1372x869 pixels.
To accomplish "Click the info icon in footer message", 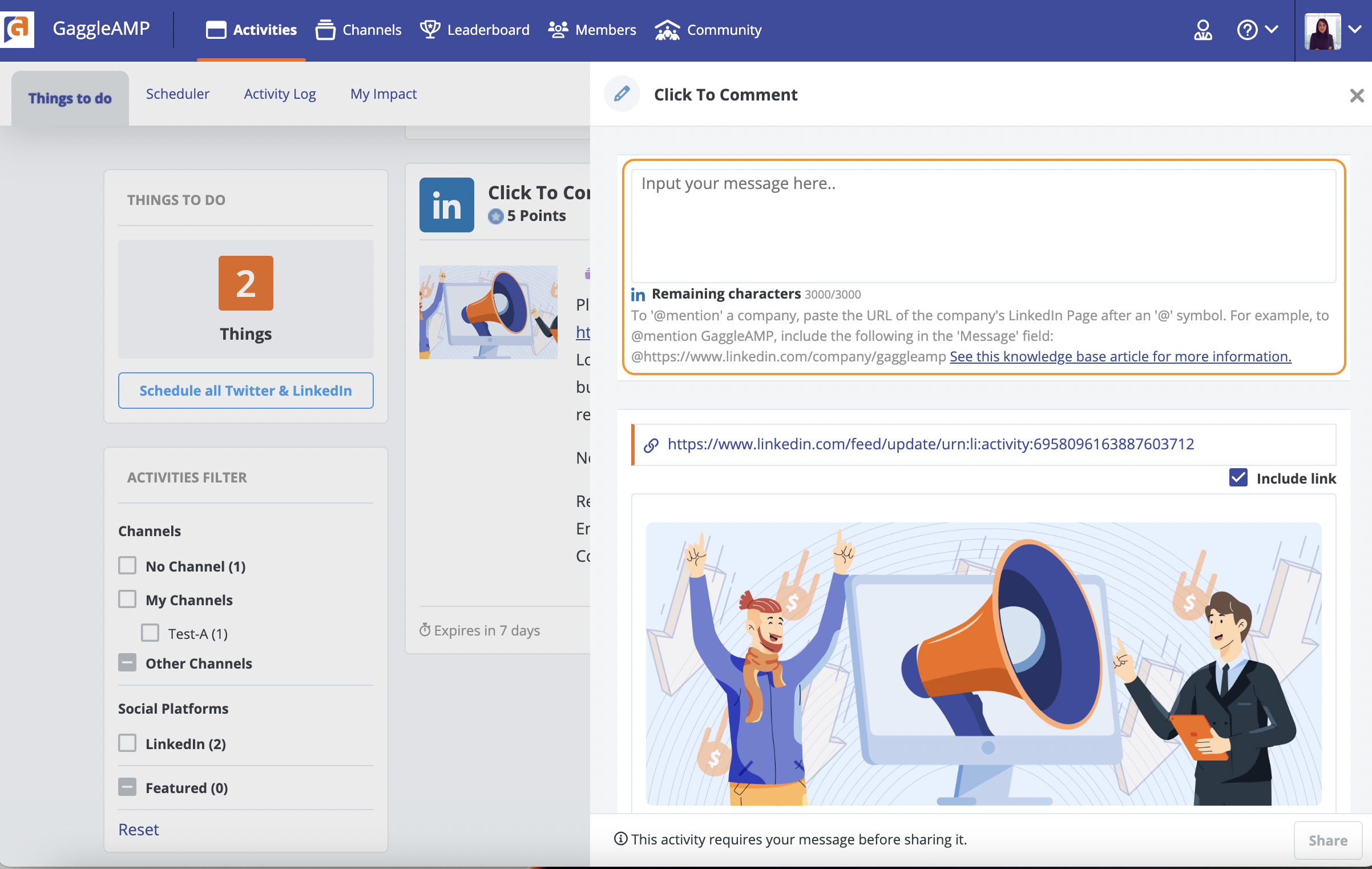I will [x=620, y=839].
